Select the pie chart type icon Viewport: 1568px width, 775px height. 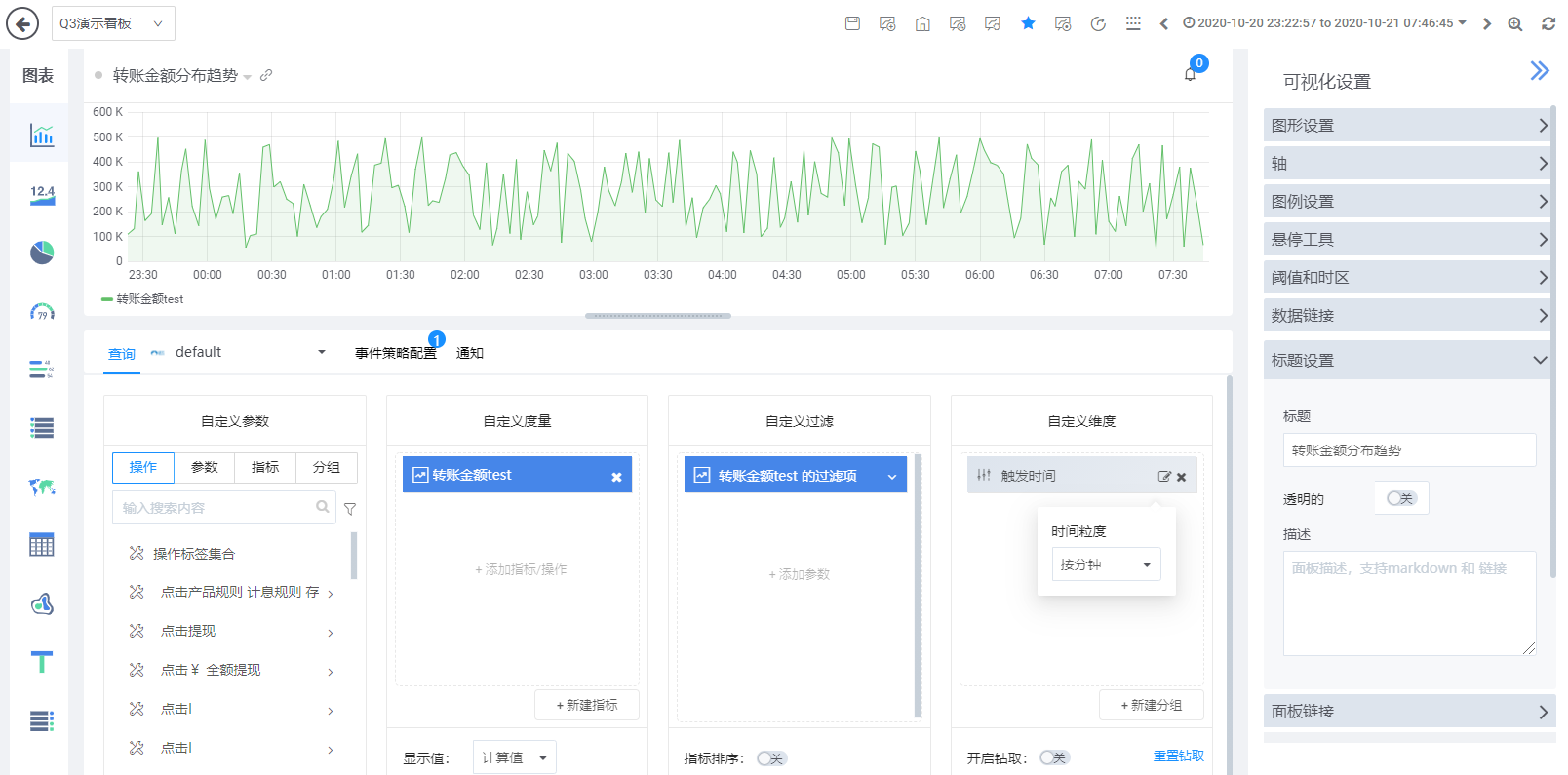click(42, 252)
